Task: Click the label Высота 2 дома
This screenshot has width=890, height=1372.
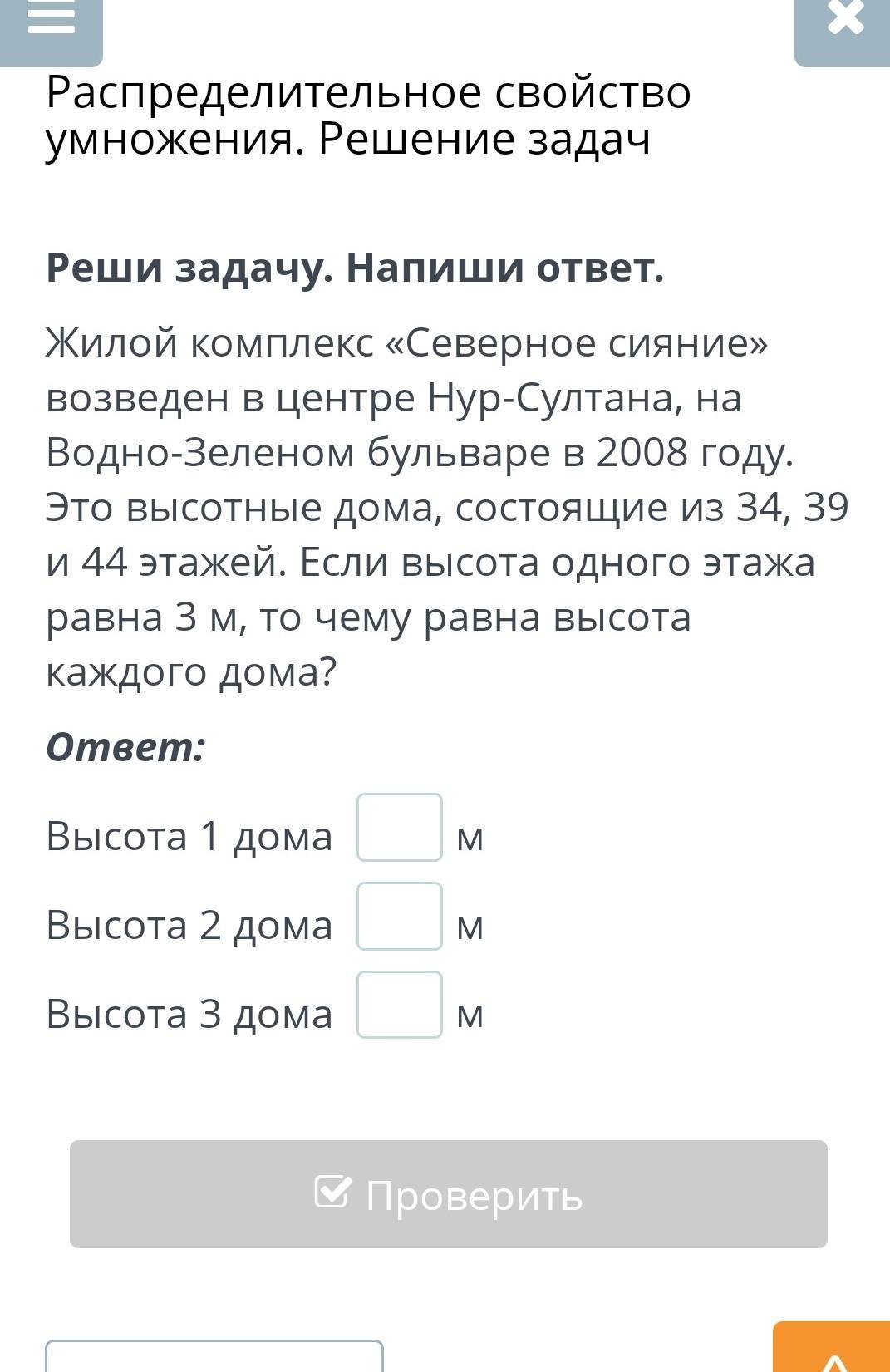Action: pyautogui.click(x=189, y=925)
